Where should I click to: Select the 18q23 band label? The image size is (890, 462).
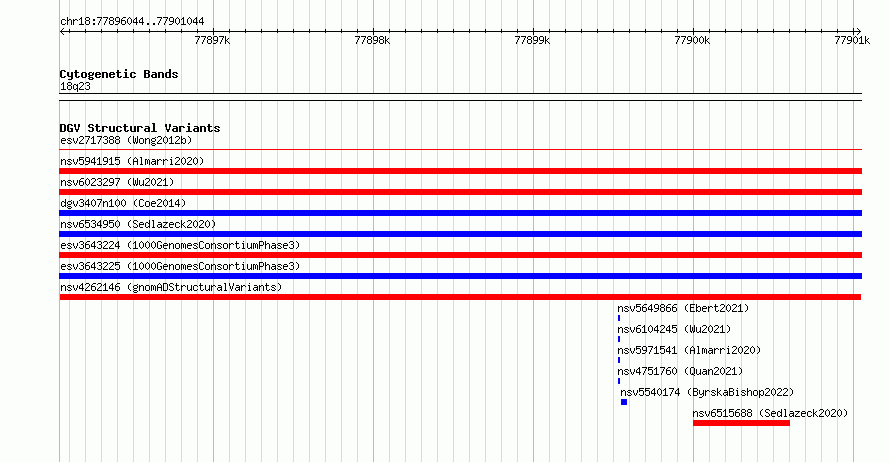75,86
